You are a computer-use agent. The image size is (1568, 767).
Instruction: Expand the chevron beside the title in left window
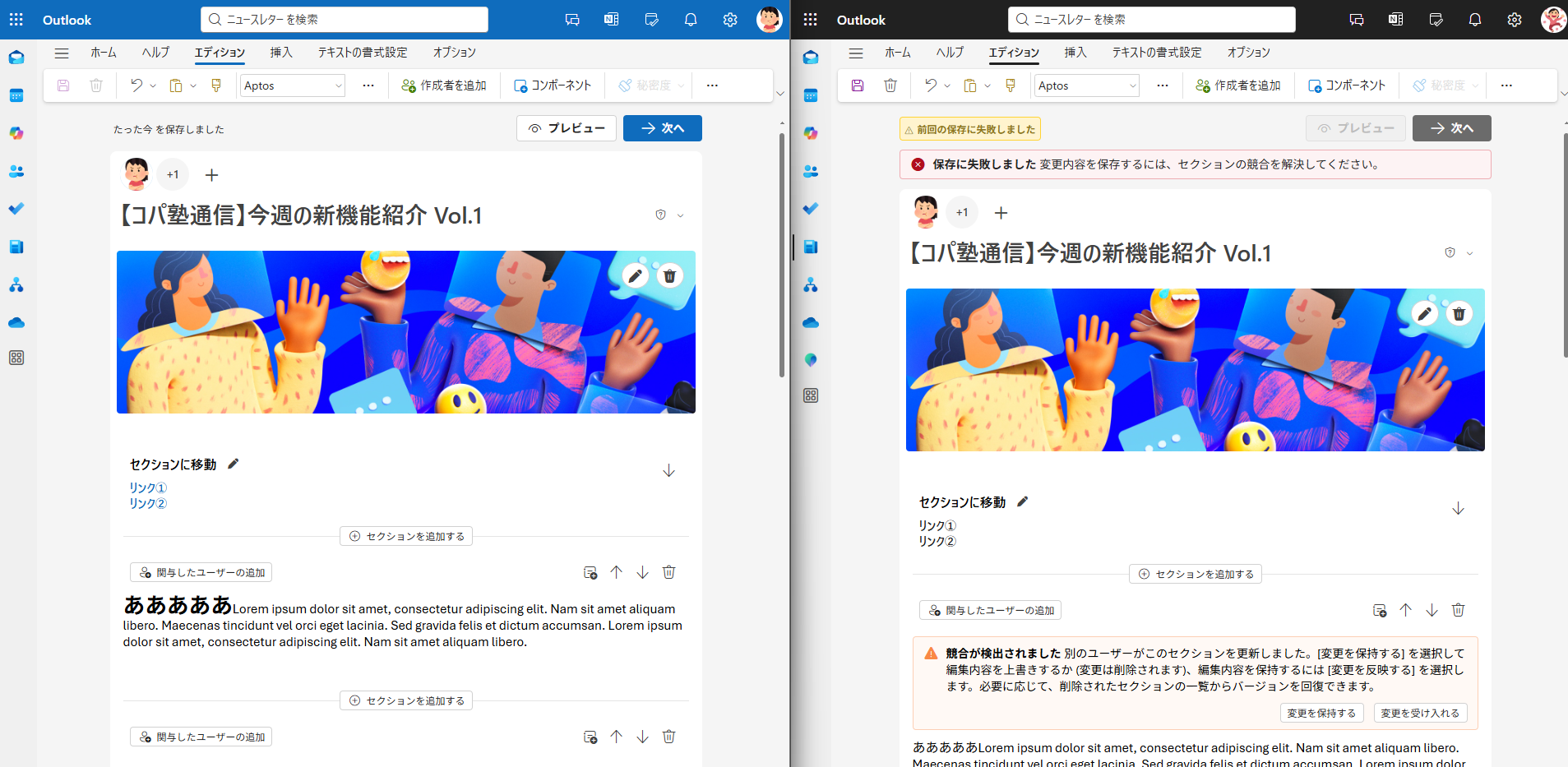click(680, 215)
